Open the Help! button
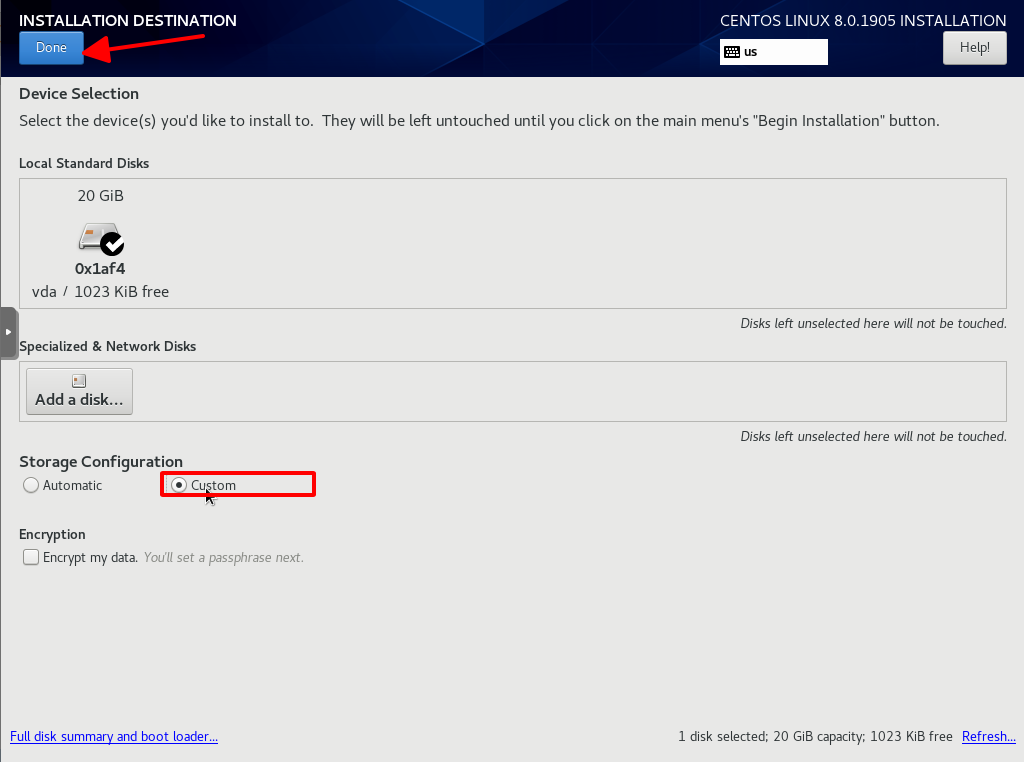Screen dimensions: 1024x762 point(974,48)
